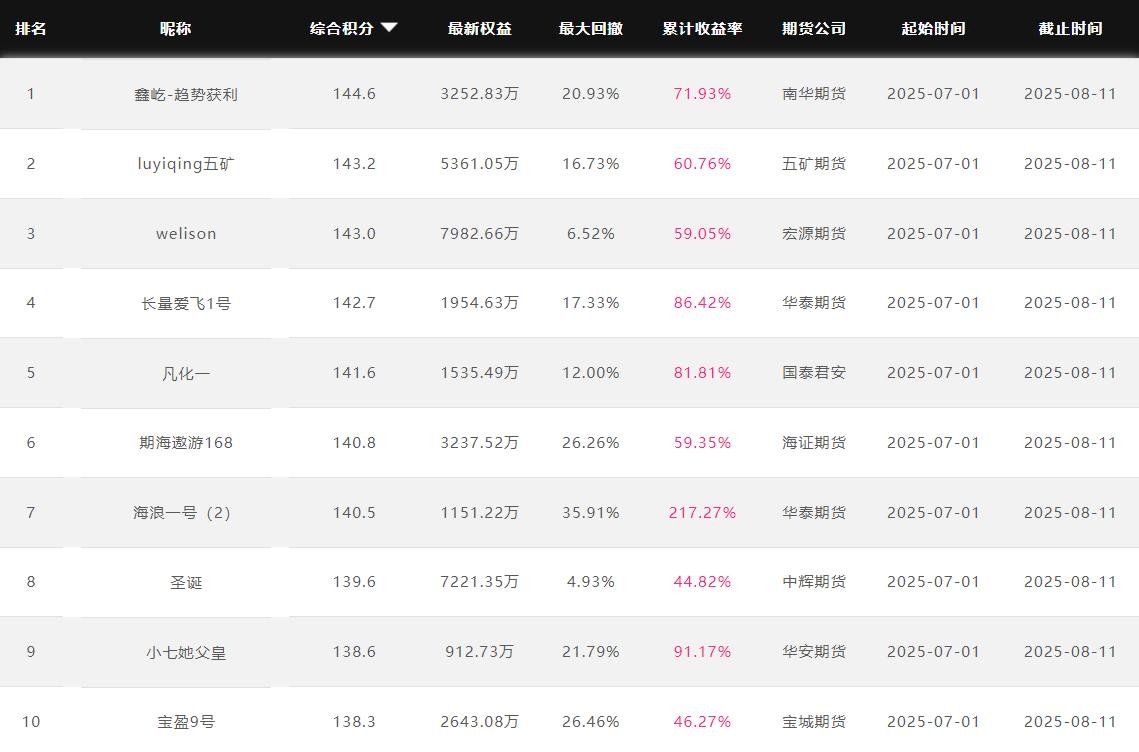
Task: Open trader 圣诞
Action: point(186,583)
